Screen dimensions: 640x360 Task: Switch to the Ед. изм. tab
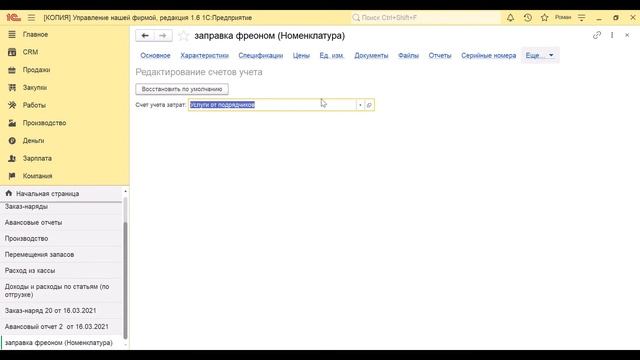[332, 56]
